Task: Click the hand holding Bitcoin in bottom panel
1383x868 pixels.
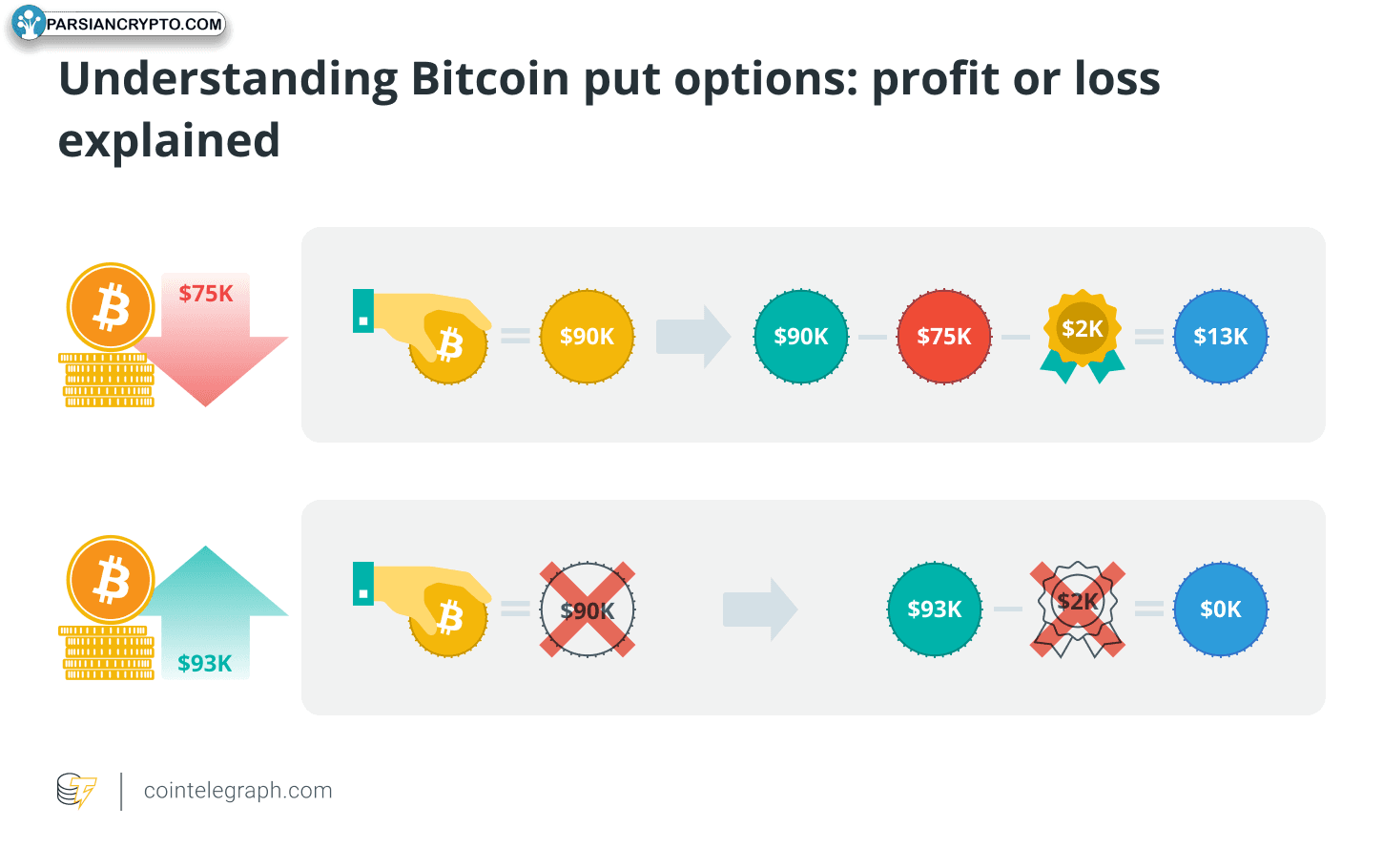Action: point(422,610)
